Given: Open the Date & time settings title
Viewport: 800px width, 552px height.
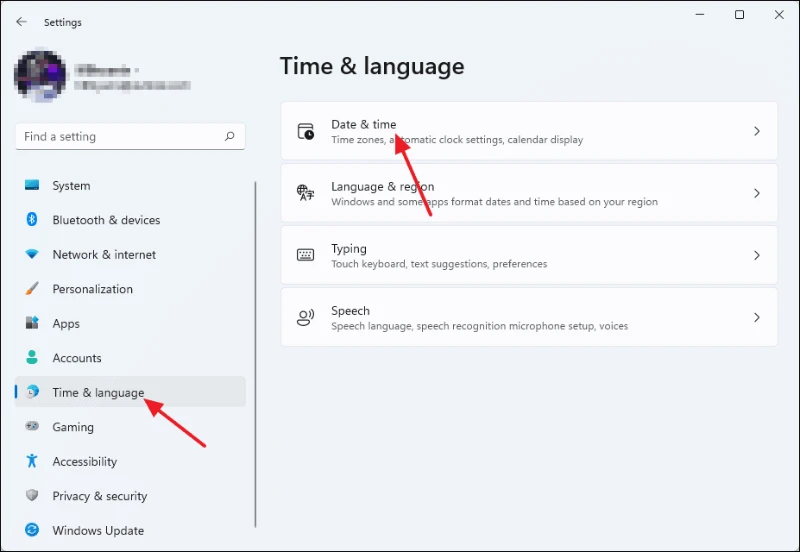Looking at the screenshot, I should coord(363,124).
